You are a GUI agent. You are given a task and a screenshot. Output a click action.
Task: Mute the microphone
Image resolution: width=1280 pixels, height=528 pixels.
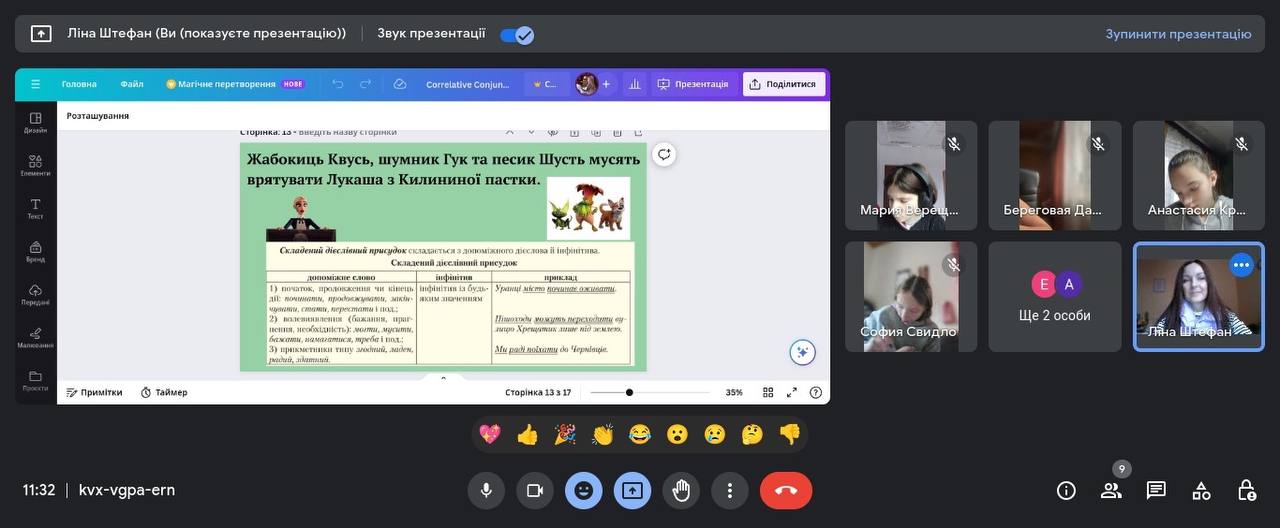pyautogui.click(x=486, y=490)
